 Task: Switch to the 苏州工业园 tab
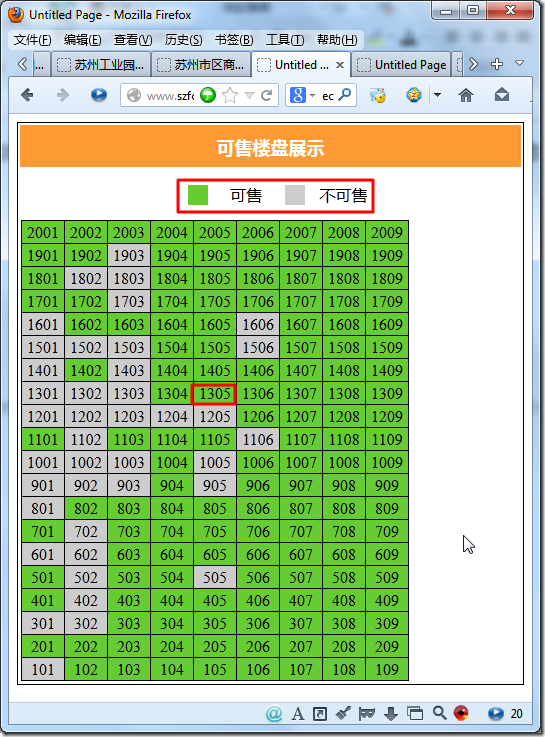[x=101, y=64]
